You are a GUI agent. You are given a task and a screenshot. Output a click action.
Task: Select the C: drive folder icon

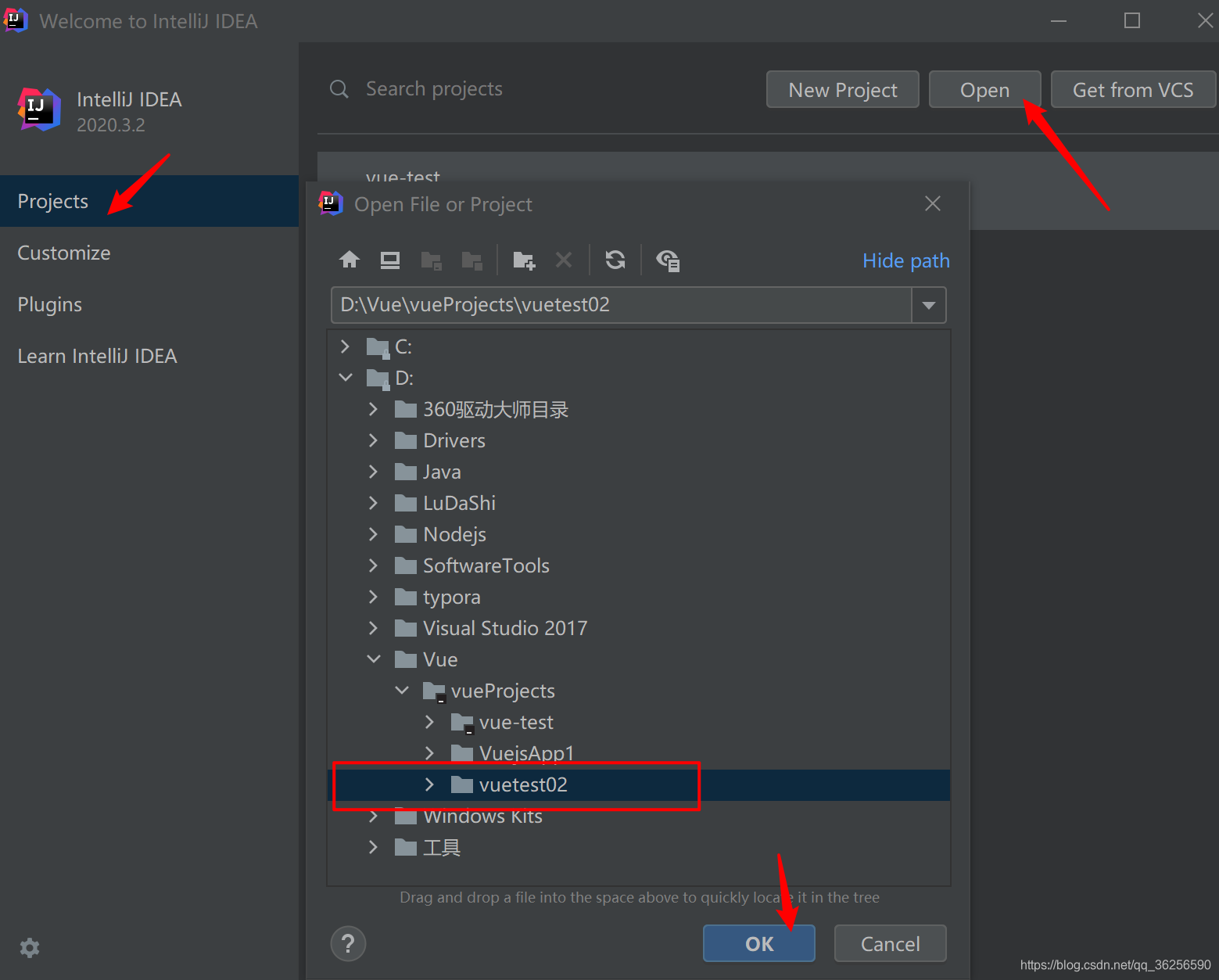click(378, 347)
